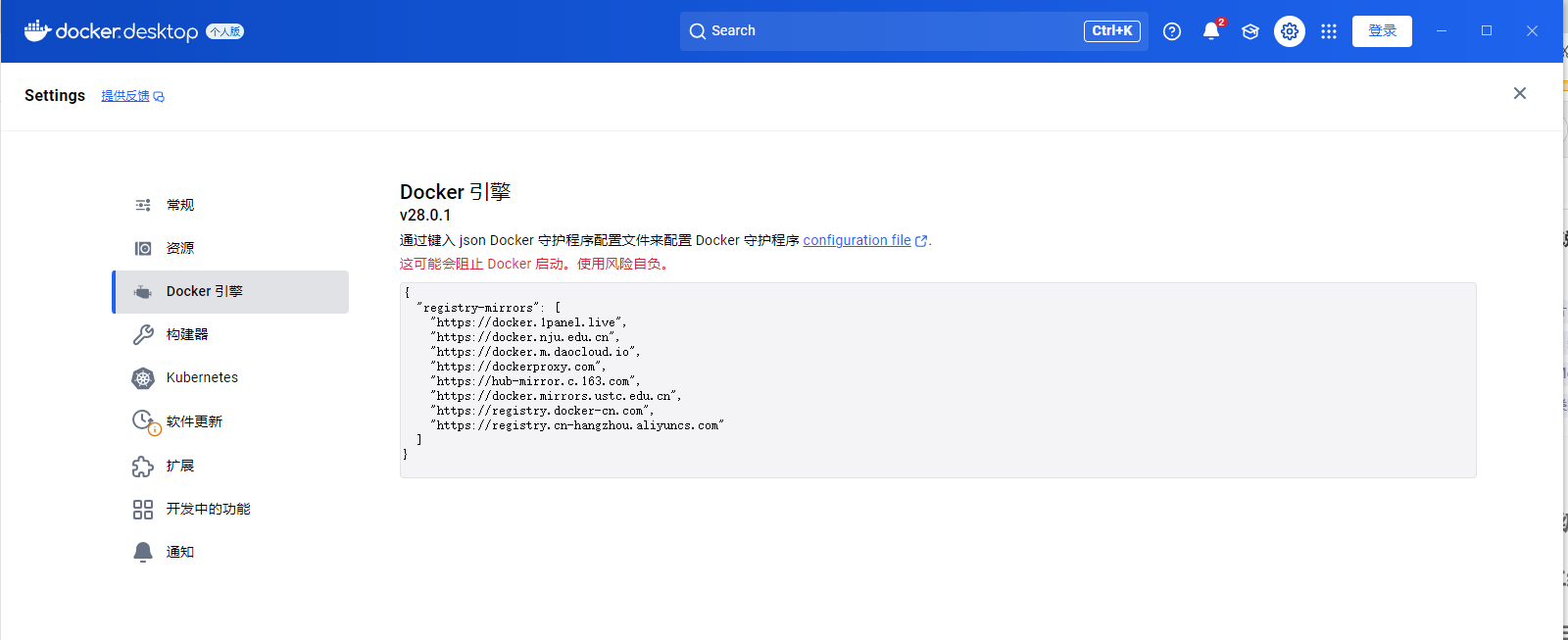The image size is (1568, 640).
Task: Click the 资源 disk icon
Action: tap(143, 248)
